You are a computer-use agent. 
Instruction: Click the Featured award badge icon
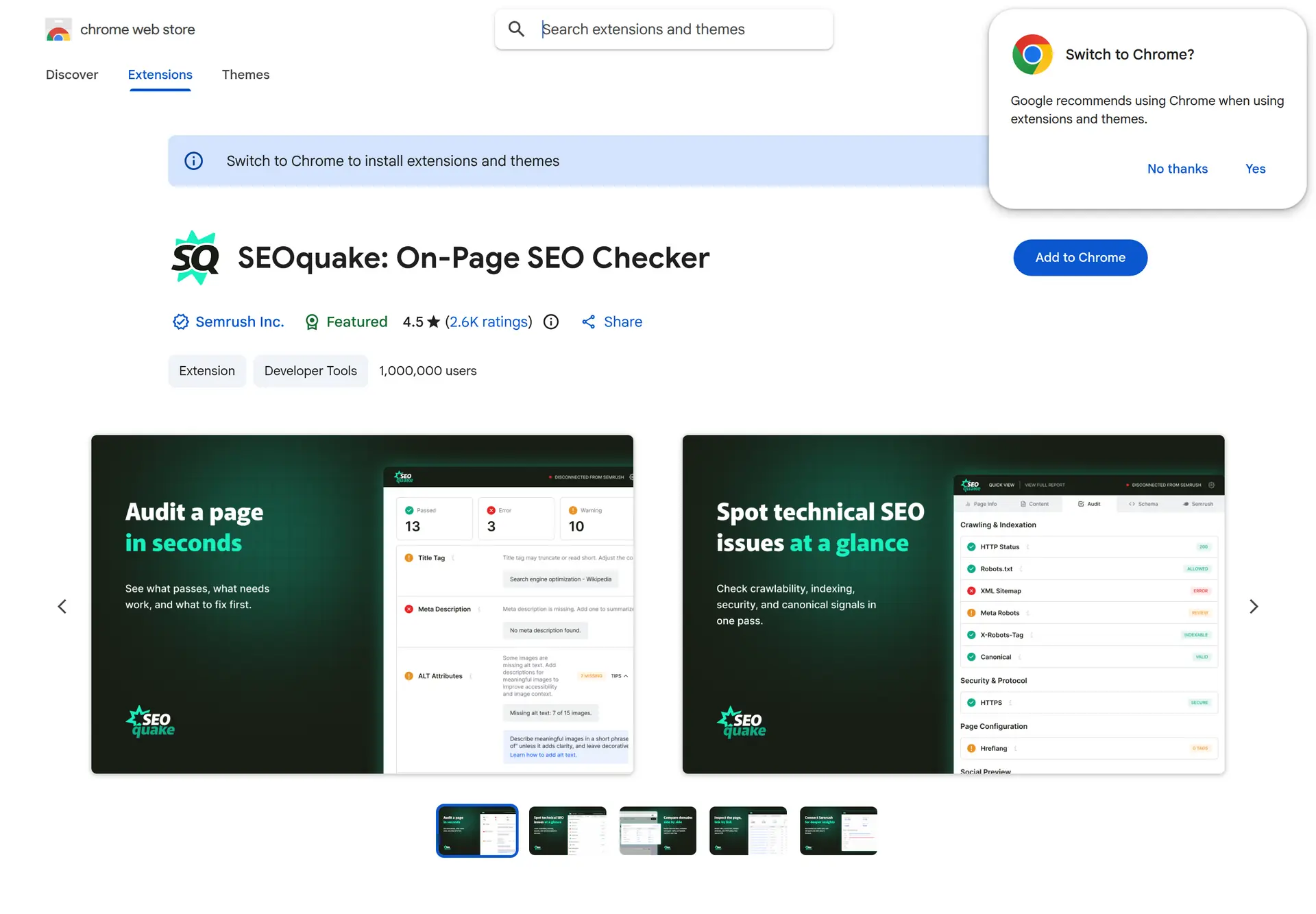coord(312,322)
